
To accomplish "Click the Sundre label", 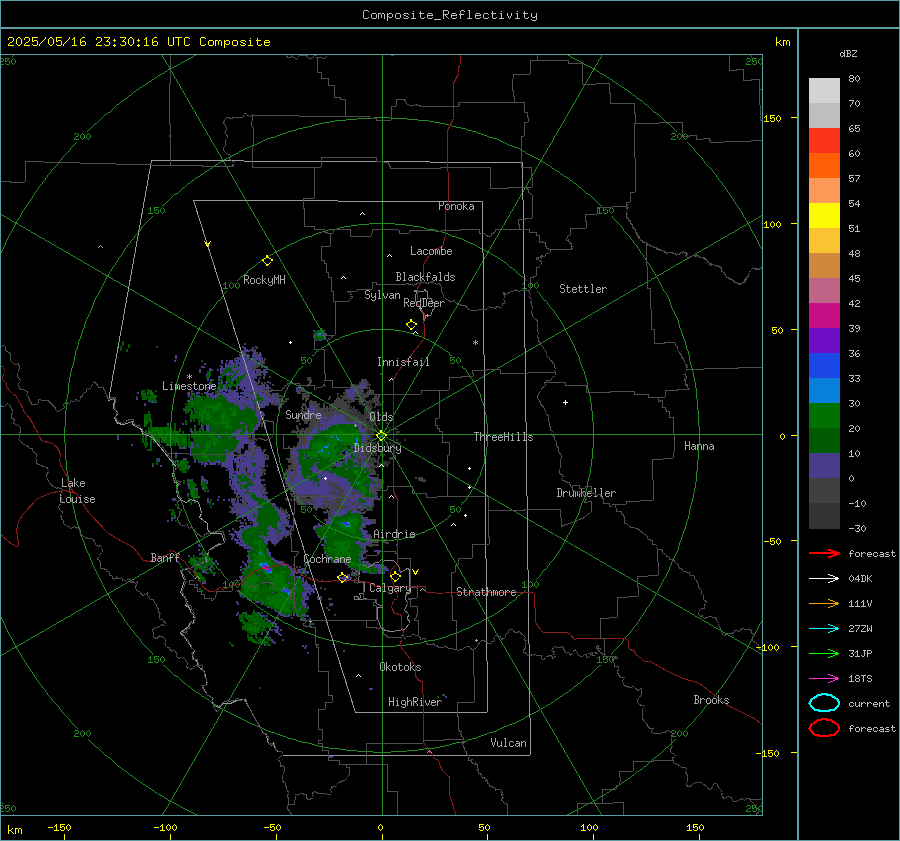I will [x=303, y=414].
